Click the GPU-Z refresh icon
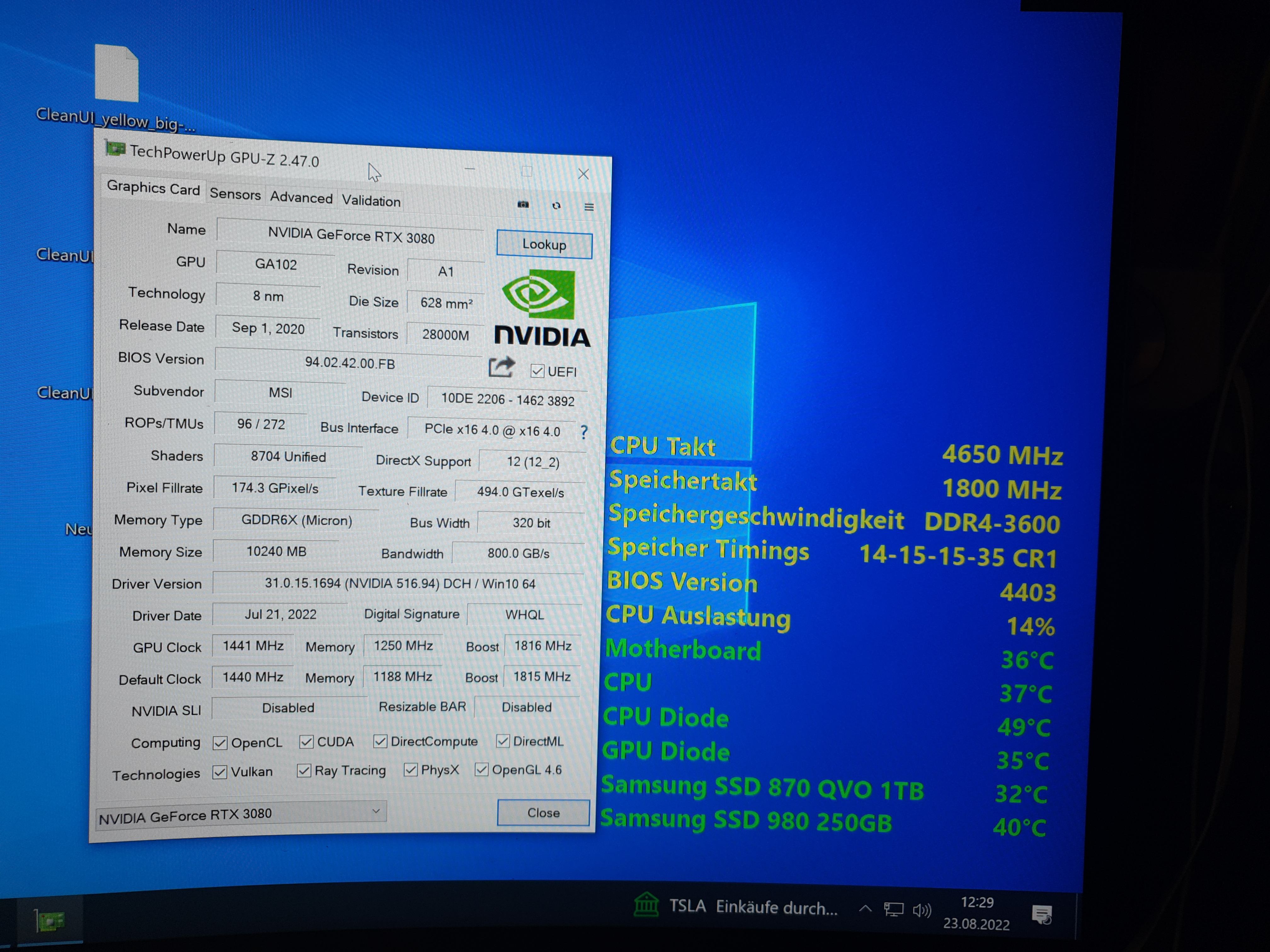Viewport: 1270px width, 952px height. point(556,206)
